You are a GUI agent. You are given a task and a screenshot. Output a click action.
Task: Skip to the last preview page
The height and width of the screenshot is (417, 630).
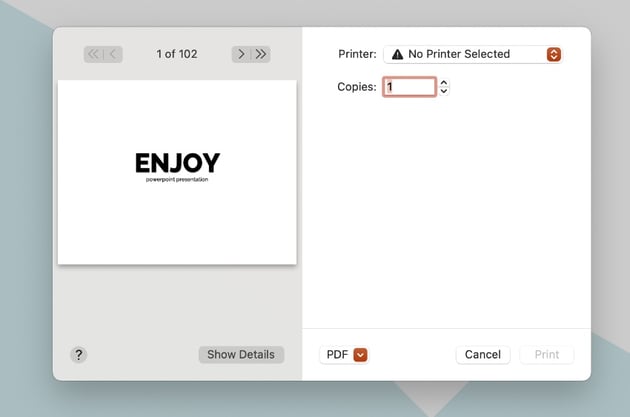pos(261,54)
